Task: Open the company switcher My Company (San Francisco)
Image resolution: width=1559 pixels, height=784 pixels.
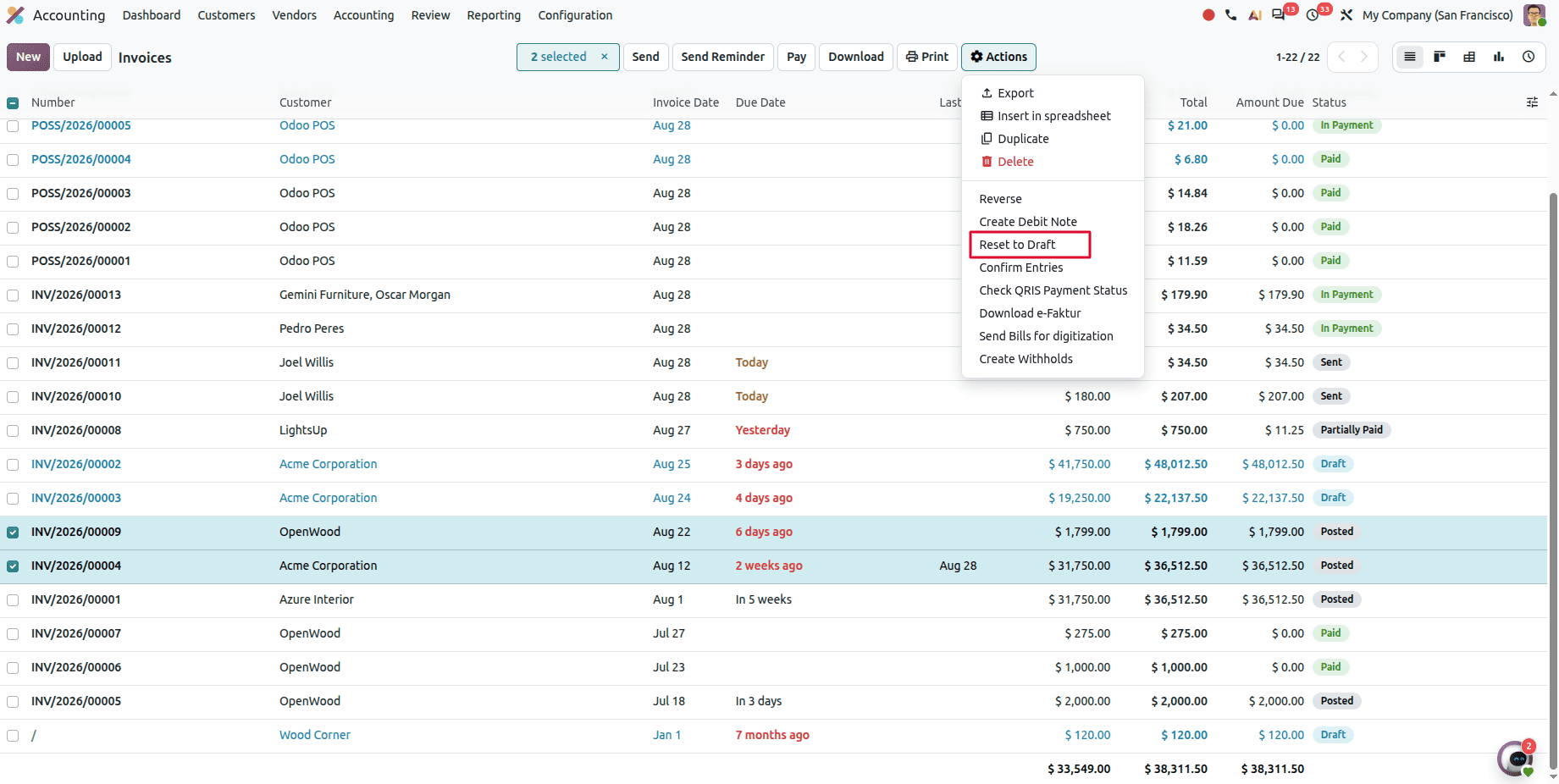Action: pyautogui.click(x=1437, y=15)
